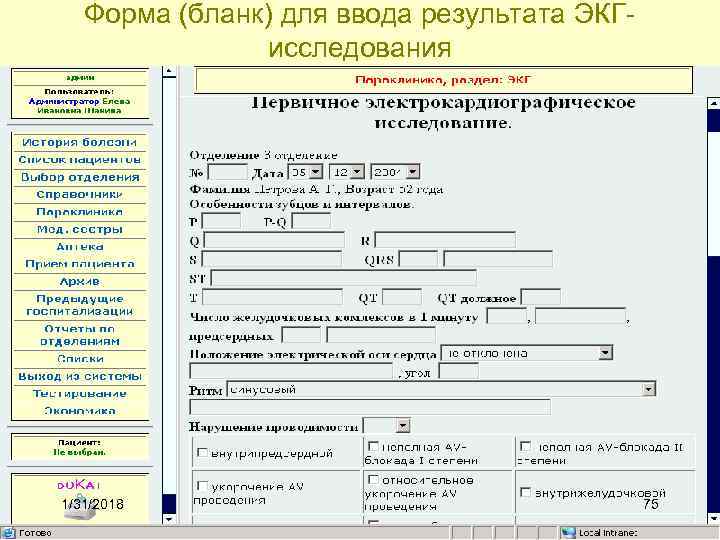Click Выход из системы link
This screenshot has height=540, width=720.
pyautogui.click(x=79, y=377)
